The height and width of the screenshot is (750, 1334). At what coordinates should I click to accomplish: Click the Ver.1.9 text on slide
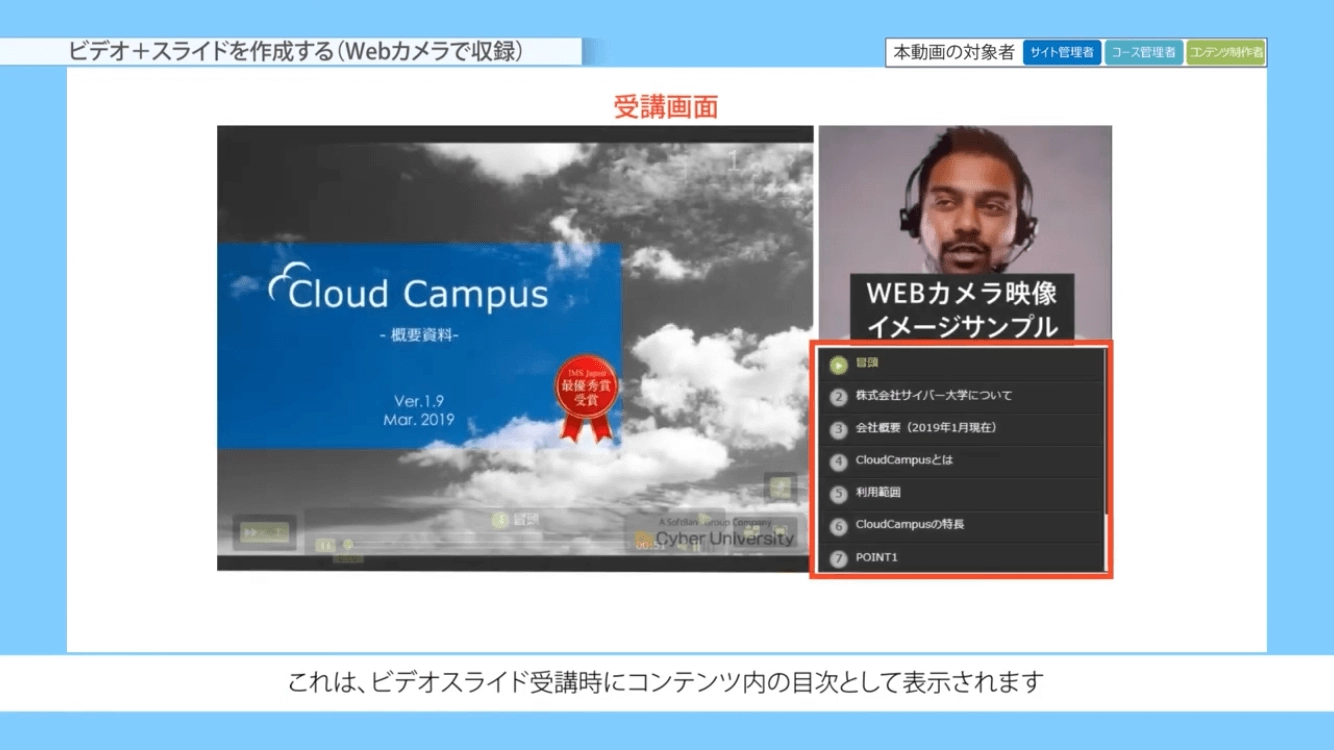click(418, 401)
